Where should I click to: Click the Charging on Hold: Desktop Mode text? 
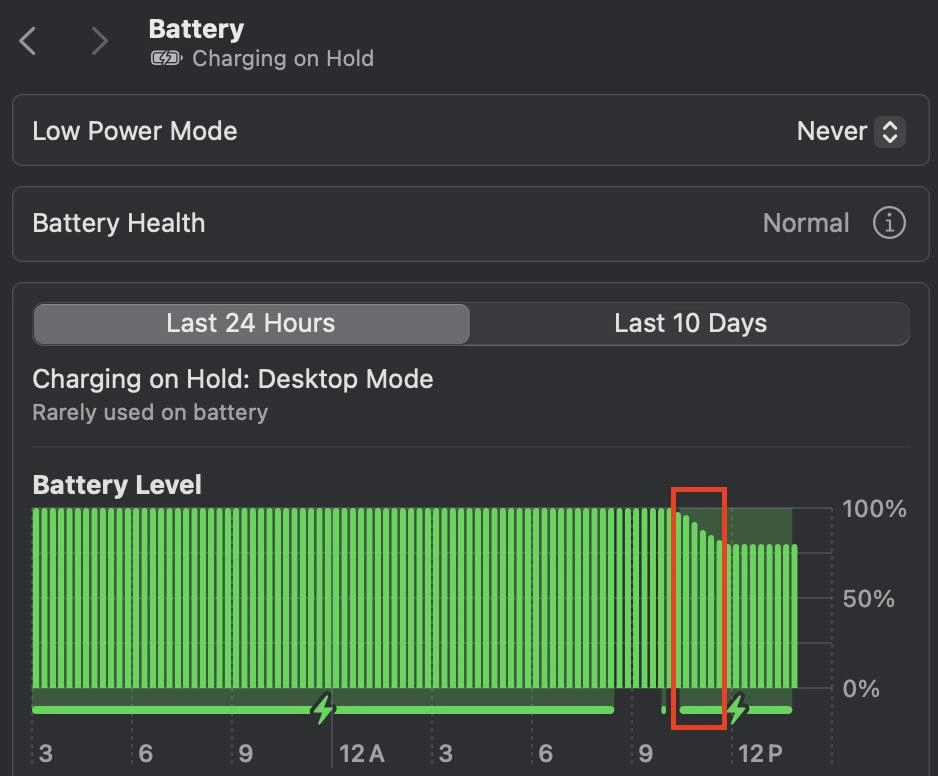(x=233, y=379)
